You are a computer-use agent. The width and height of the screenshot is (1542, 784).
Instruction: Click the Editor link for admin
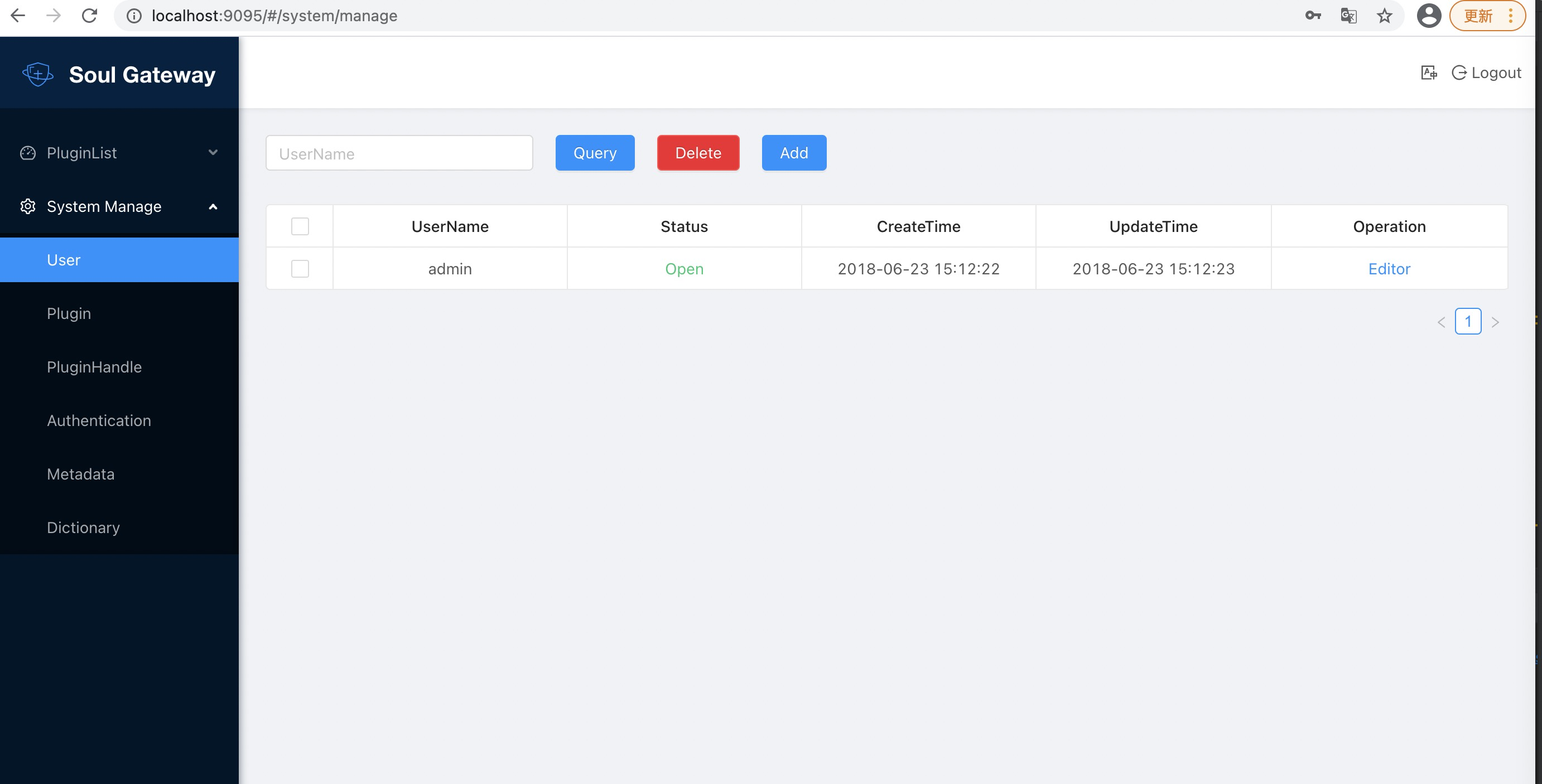click(1389, 269)
